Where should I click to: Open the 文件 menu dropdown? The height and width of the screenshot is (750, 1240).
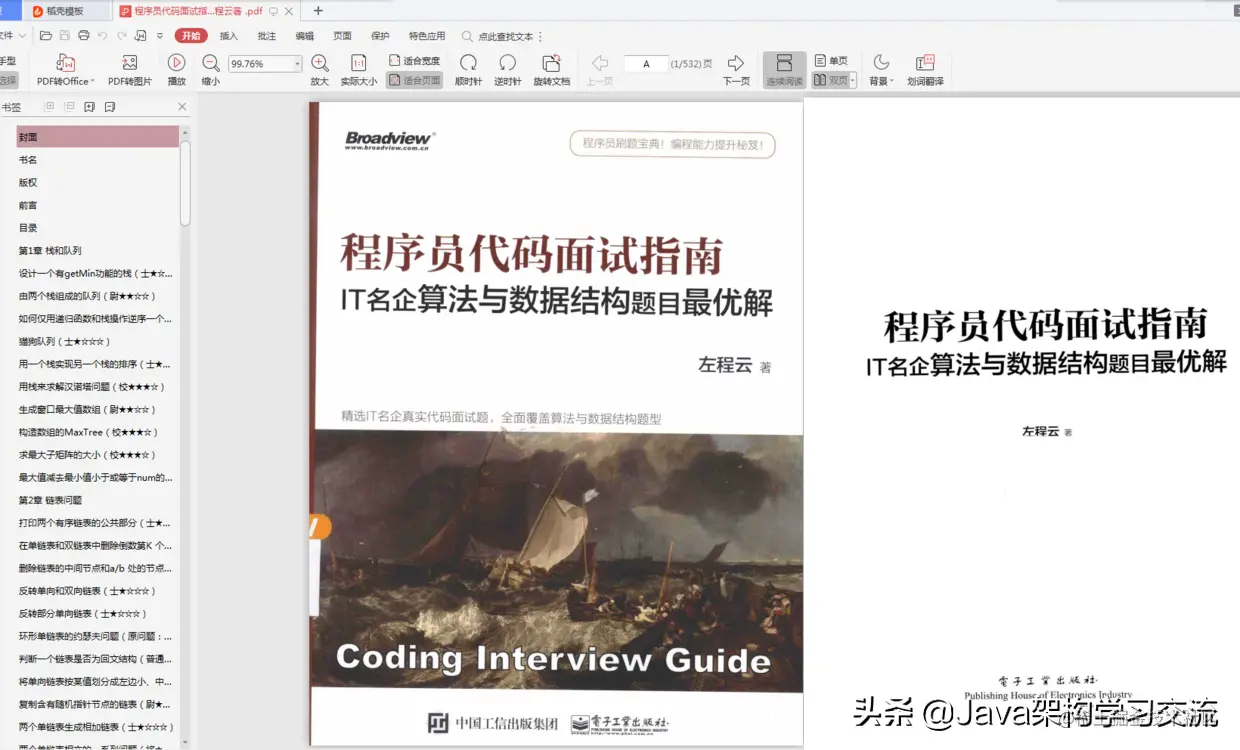14,36
